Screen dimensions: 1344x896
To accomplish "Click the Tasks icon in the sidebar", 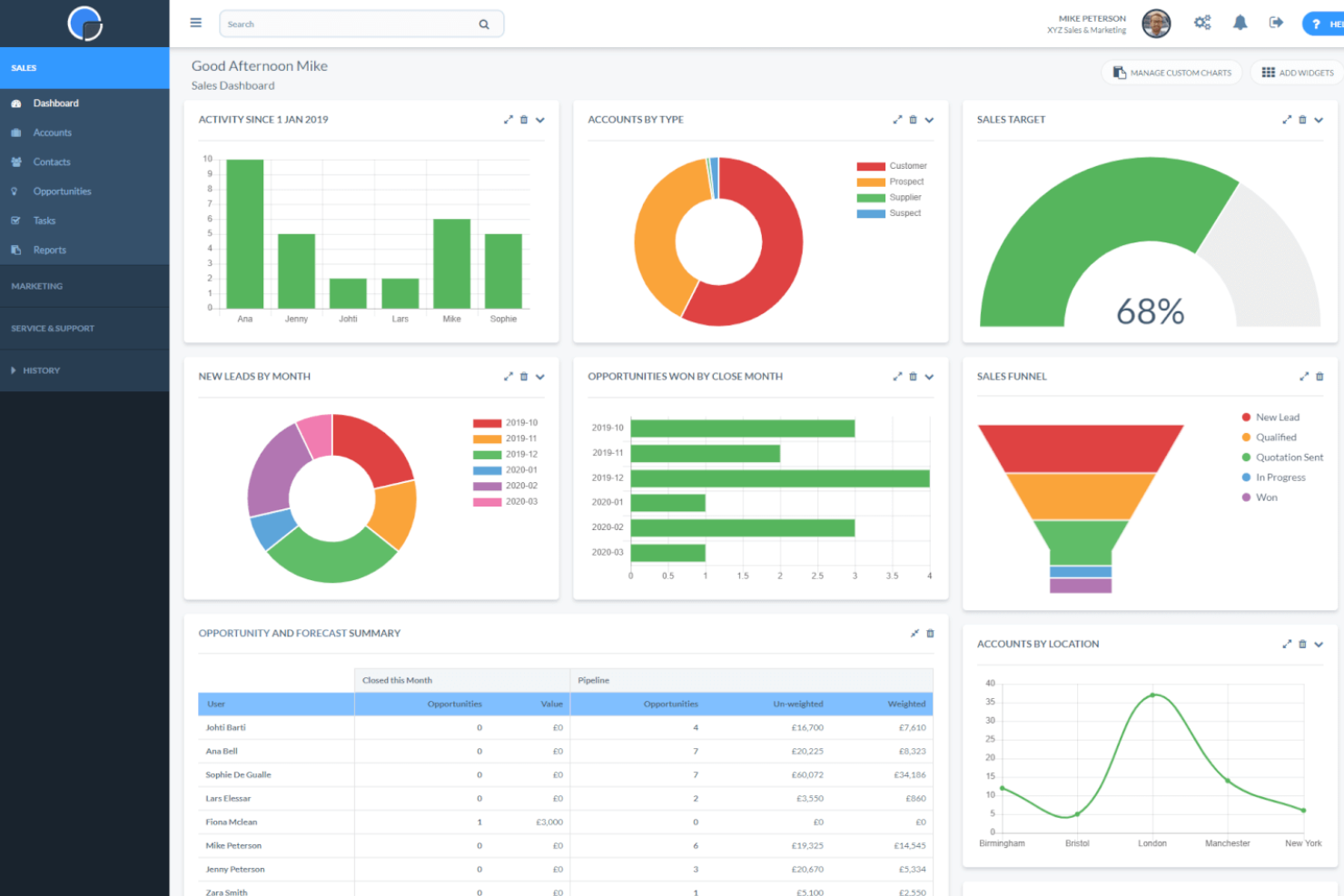I will 16,220.
